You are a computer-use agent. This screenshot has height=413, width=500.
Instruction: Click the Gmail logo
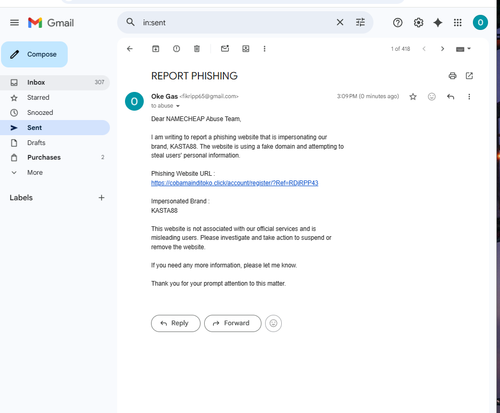[51, 23]
